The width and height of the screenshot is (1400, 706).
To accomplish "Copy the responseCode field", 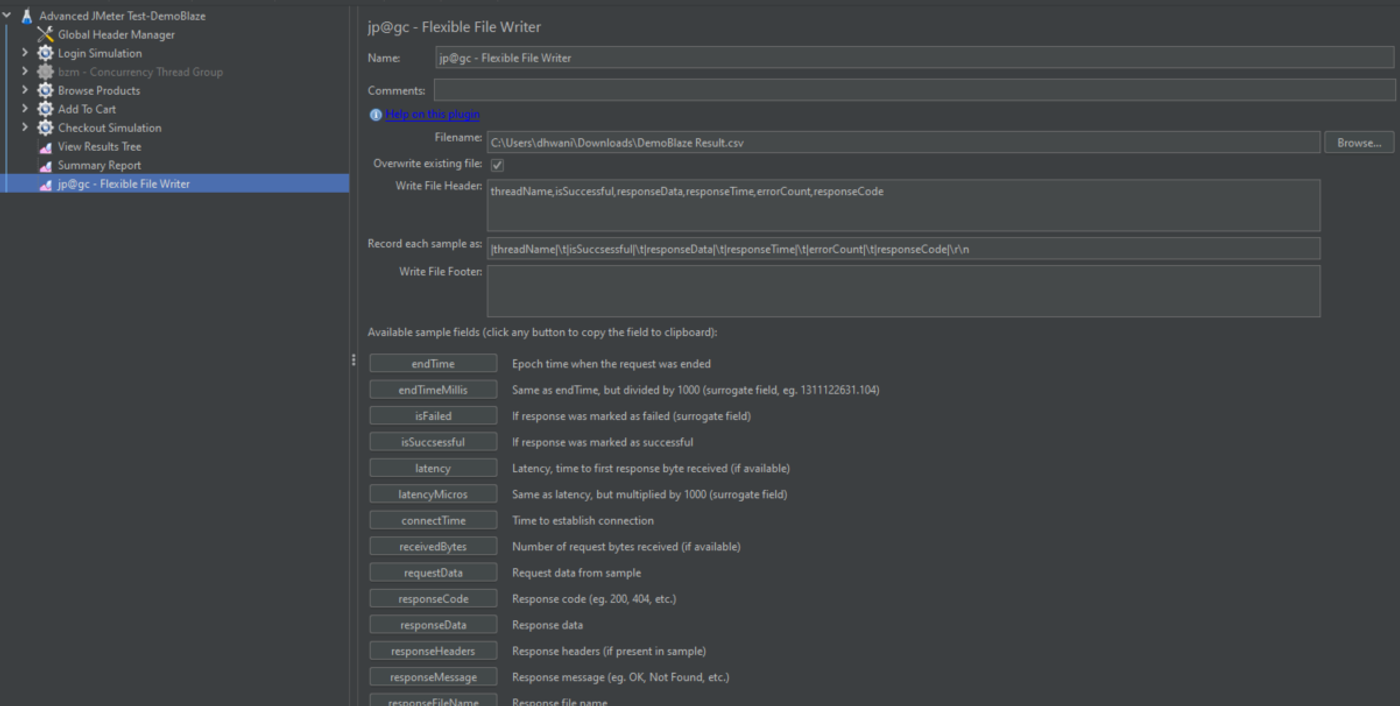I will (433, 599).
